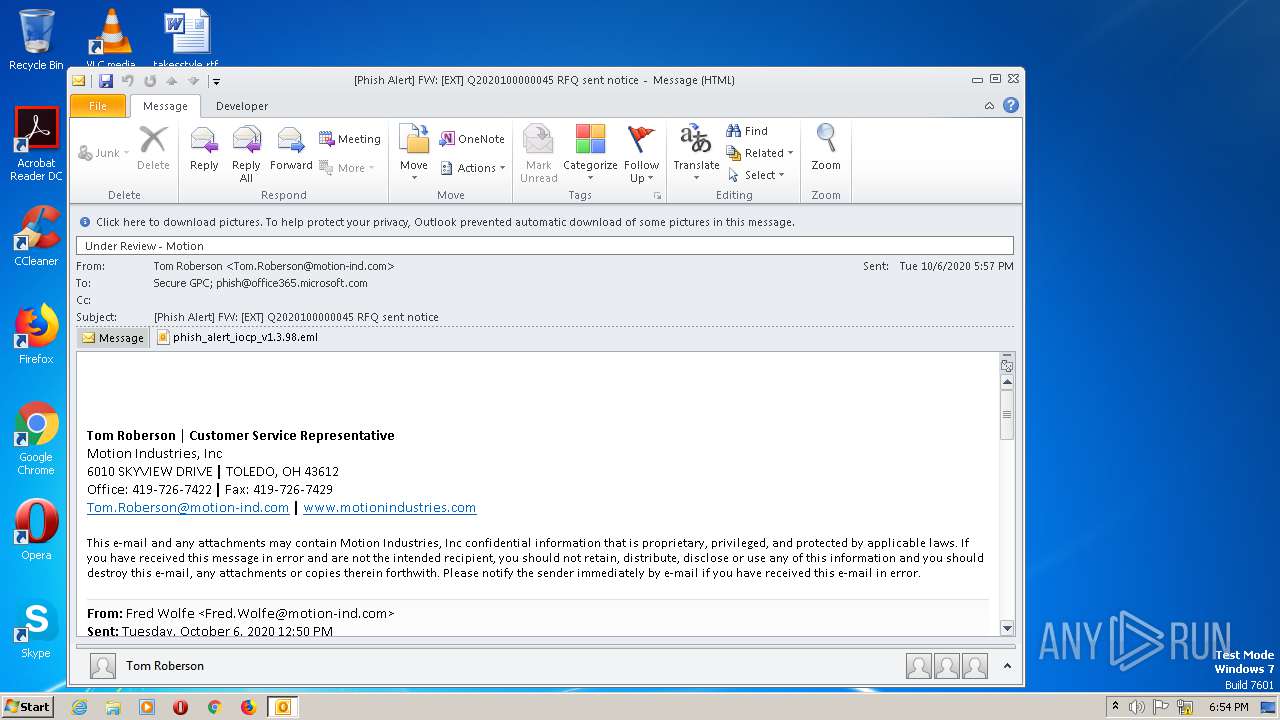Open the Translate options

point(696,151)
